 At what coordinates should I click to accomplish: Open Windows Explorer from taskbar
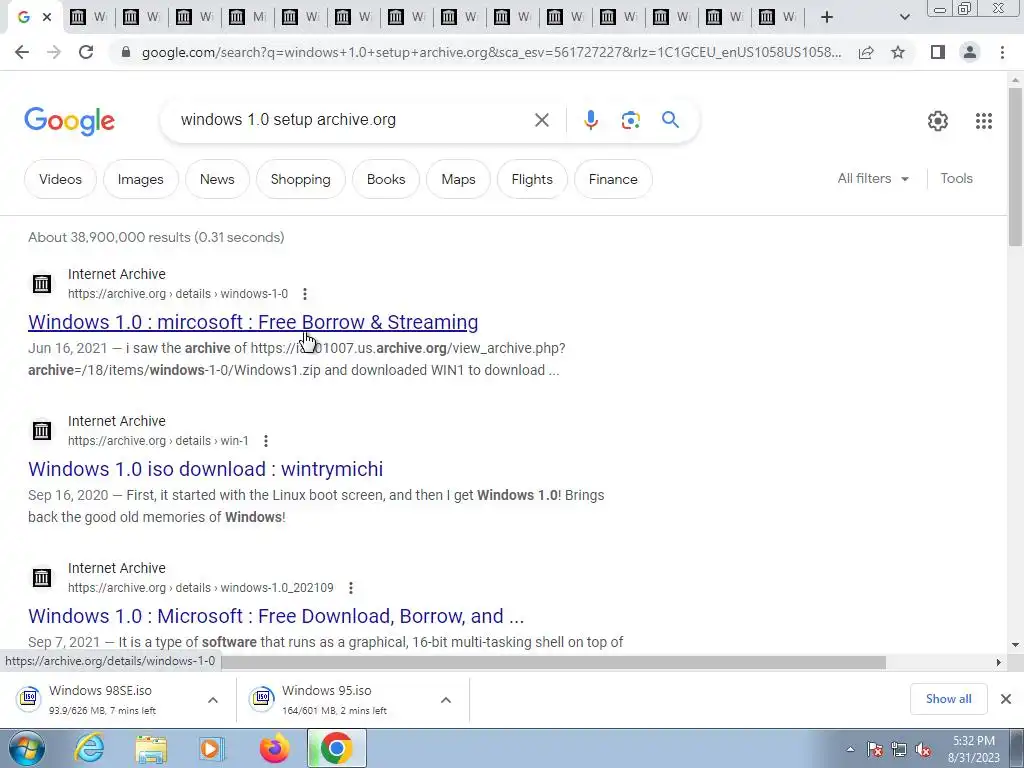(x=151, y=748)
